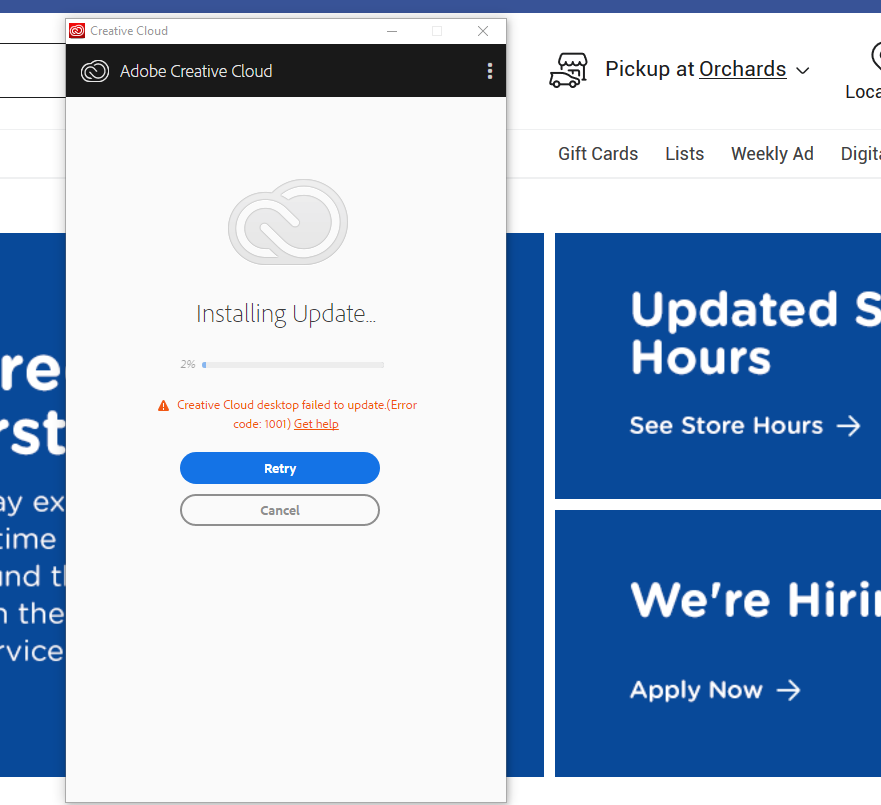Viewport: 881px width, 805px height.
Task: Close the Creative Cloud window
Action: (483, 31)
